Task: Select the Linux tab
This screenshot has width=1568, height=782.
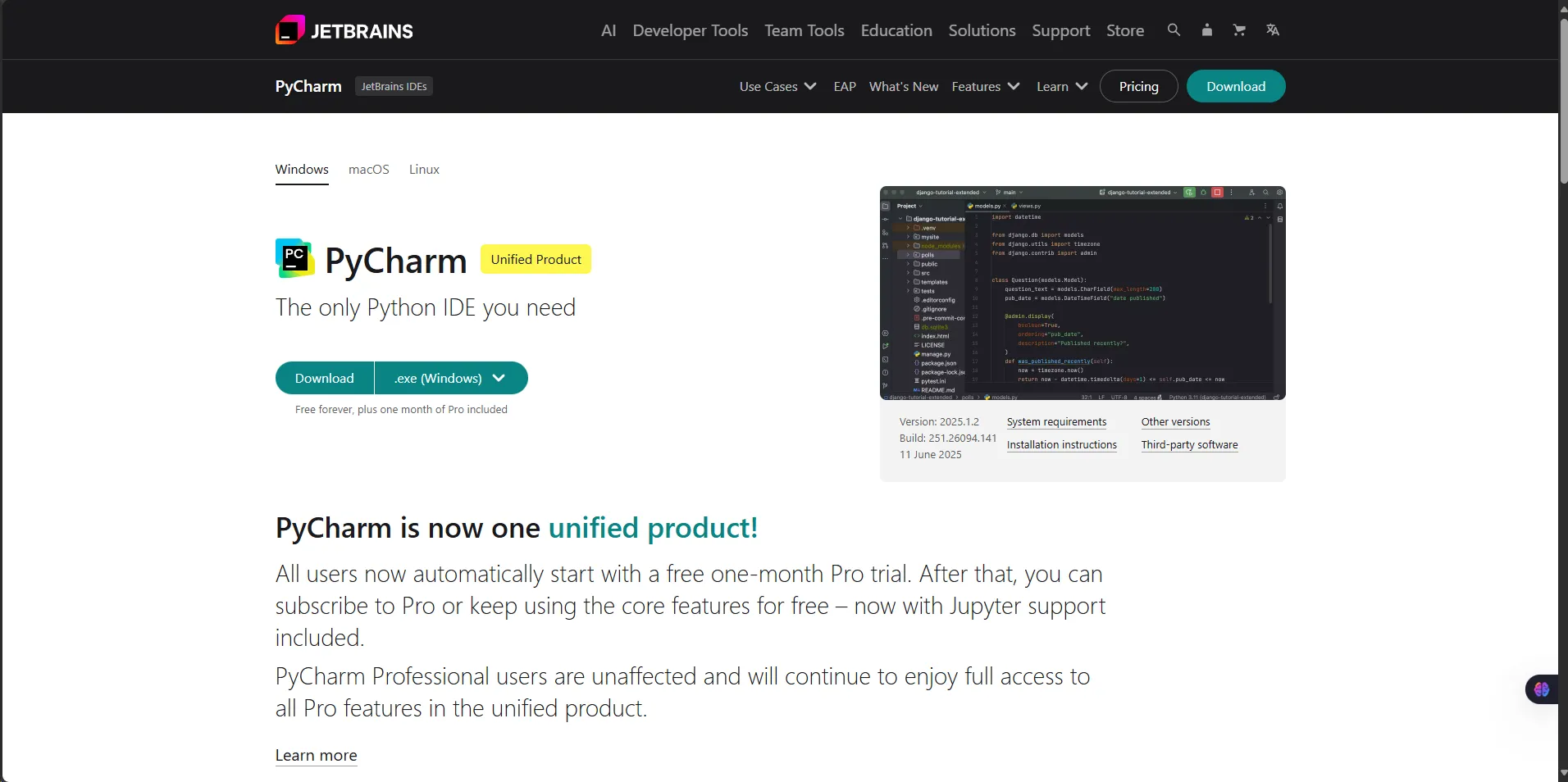Action: tap(424, 170)
